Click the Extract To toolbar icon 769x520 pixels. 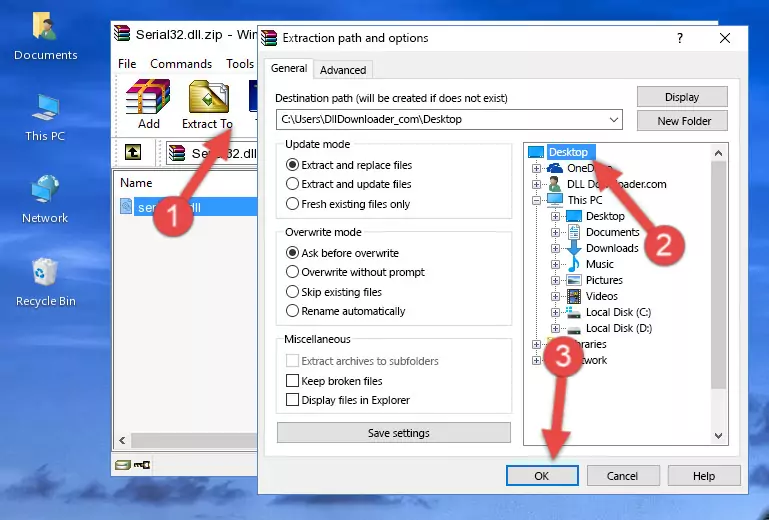coord(207,105)
